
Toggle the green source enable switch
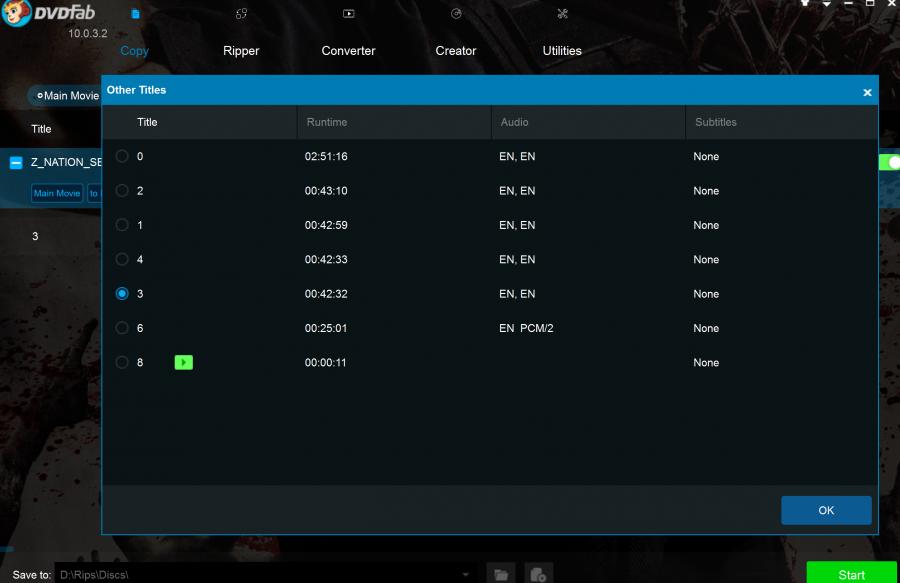point(889,162)
